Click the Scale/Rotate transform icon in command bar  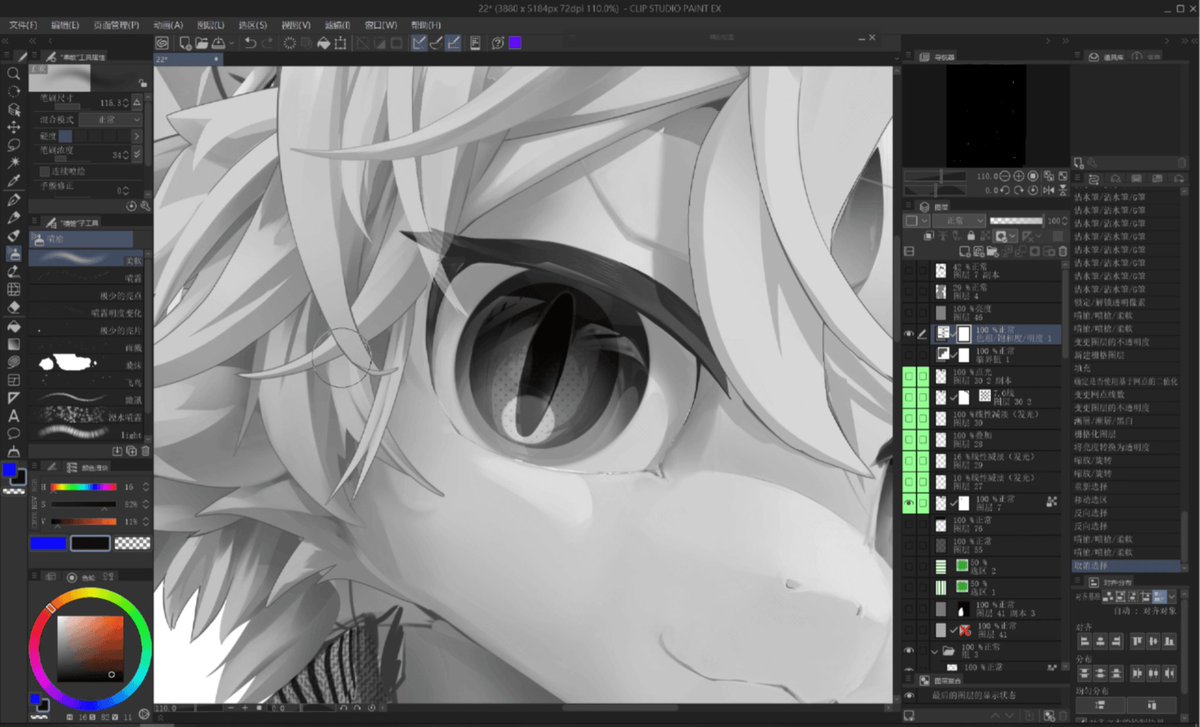341,43
